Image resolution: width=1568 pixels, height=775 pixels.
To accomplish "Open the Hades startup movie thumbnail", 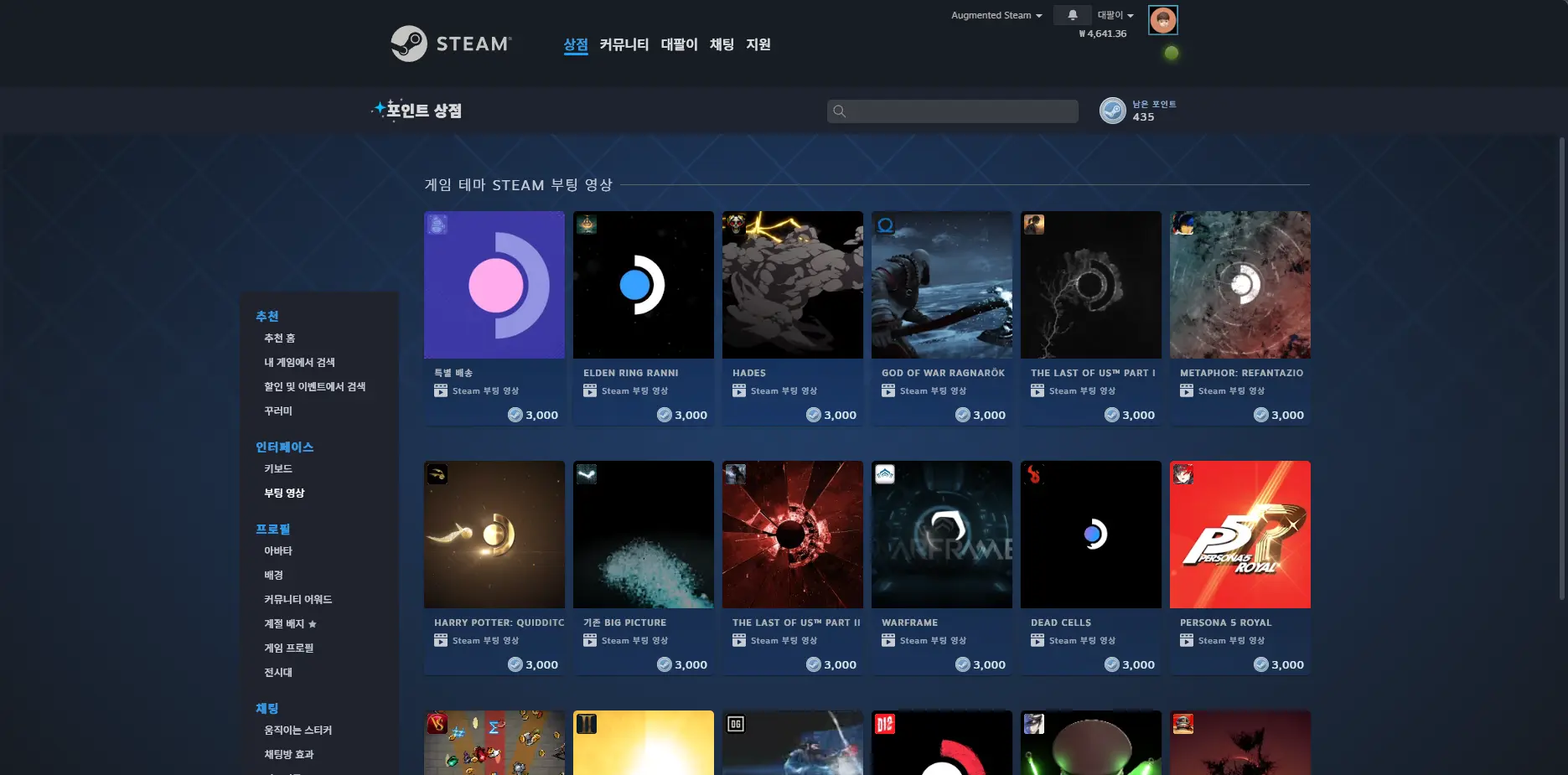I will pos(793,285).
